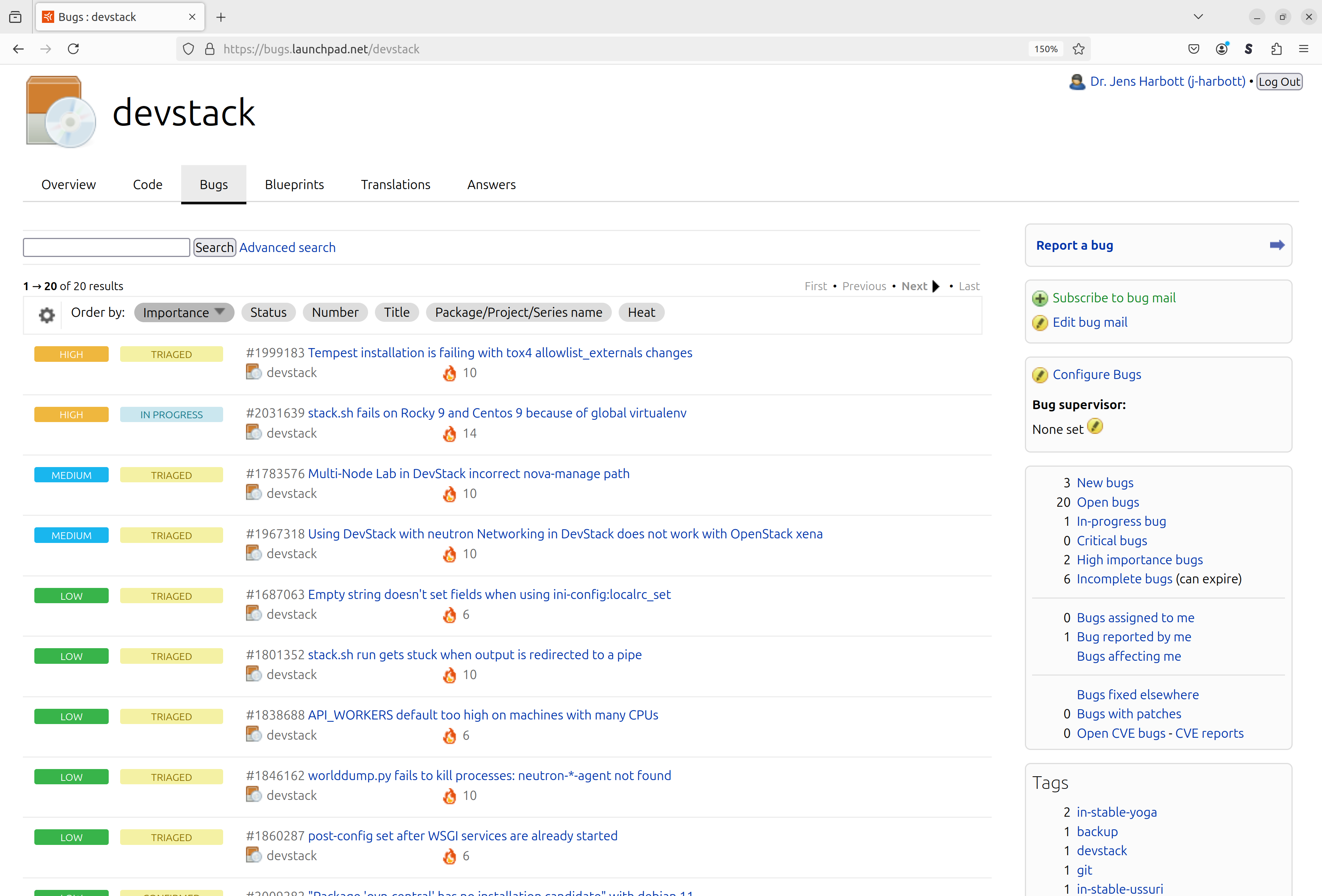1322x896 pixels.
Task: Toggle the Importance sort order button
Action: click(184, 313)
